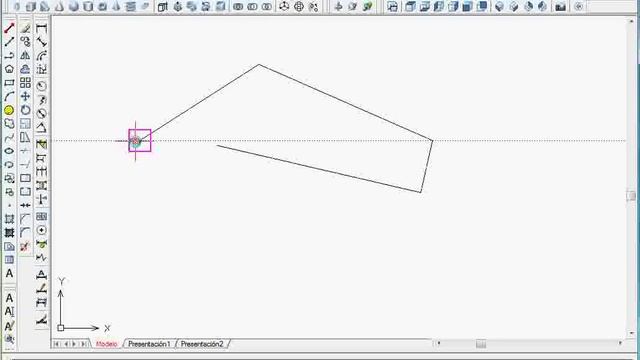640x360 pixels.
Task: Select the Spline tool
Action: tap(9, 138)
